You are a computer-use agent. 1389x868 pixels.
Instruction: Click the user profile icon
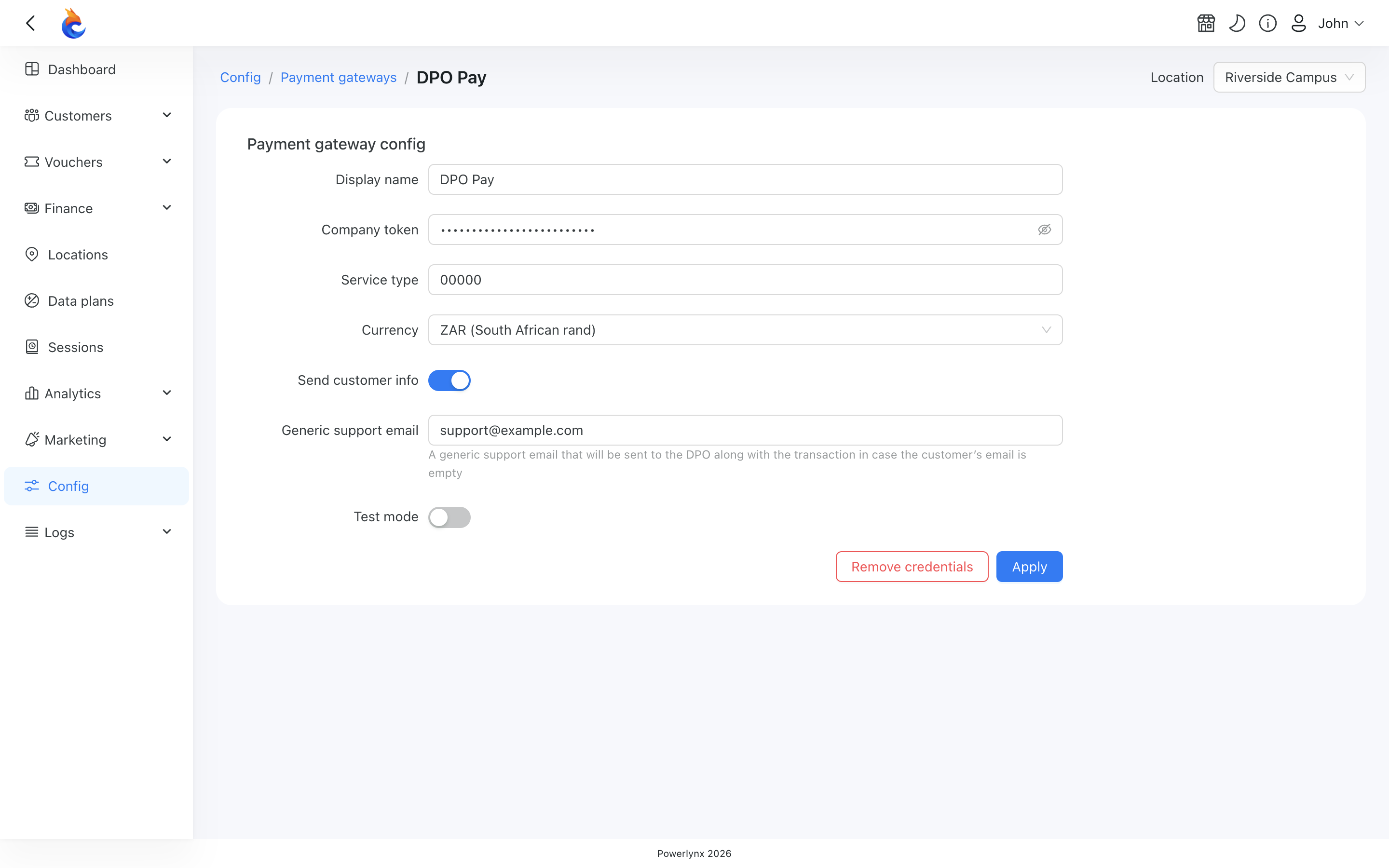pos(1299,24)
